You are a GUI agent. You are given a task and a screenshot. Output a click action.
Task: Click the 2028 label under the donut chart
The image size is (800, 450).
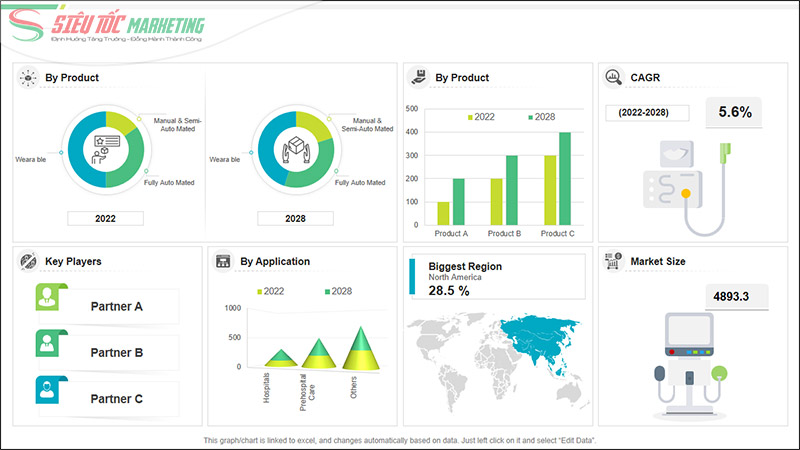[x=294, y=218]
